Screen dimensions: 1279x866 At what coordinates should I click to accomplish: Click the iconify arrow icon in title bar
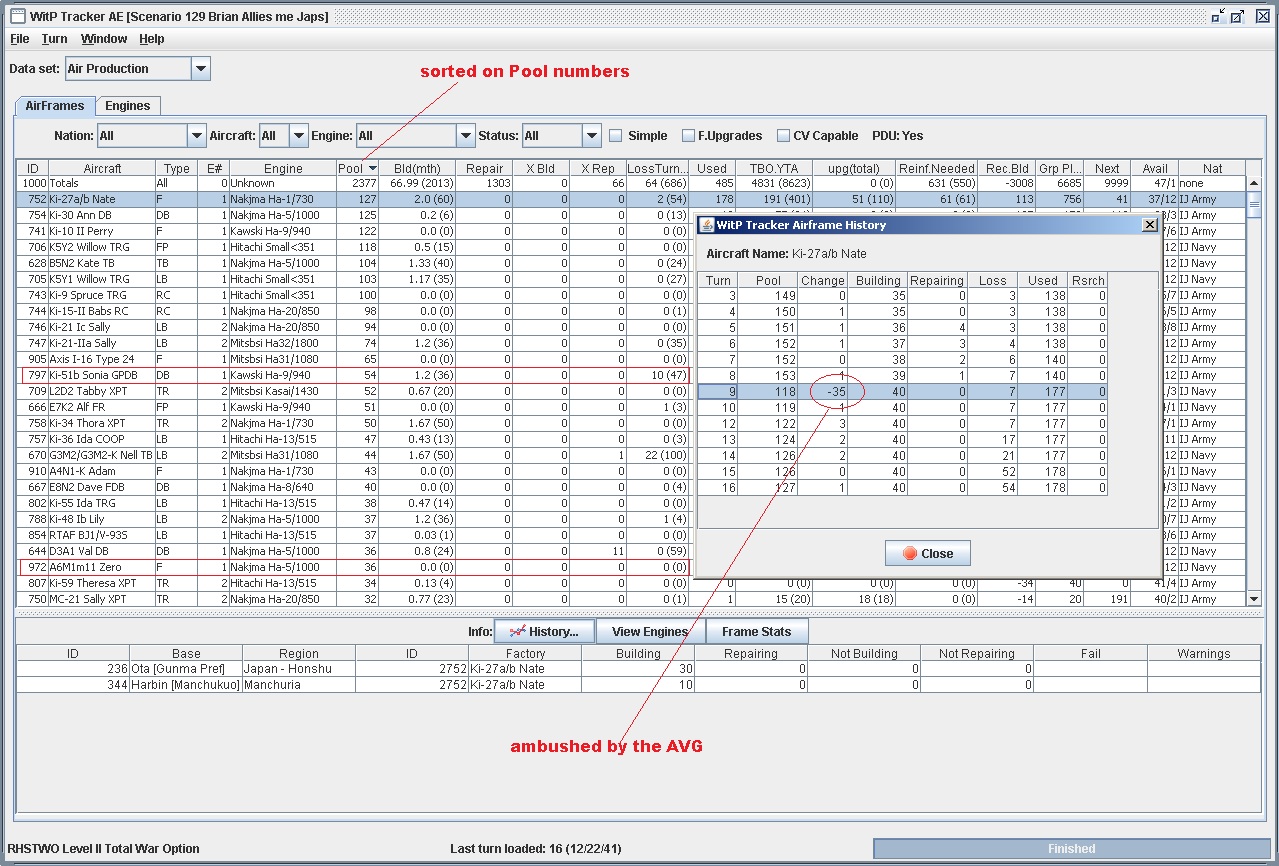(1218, 16)
